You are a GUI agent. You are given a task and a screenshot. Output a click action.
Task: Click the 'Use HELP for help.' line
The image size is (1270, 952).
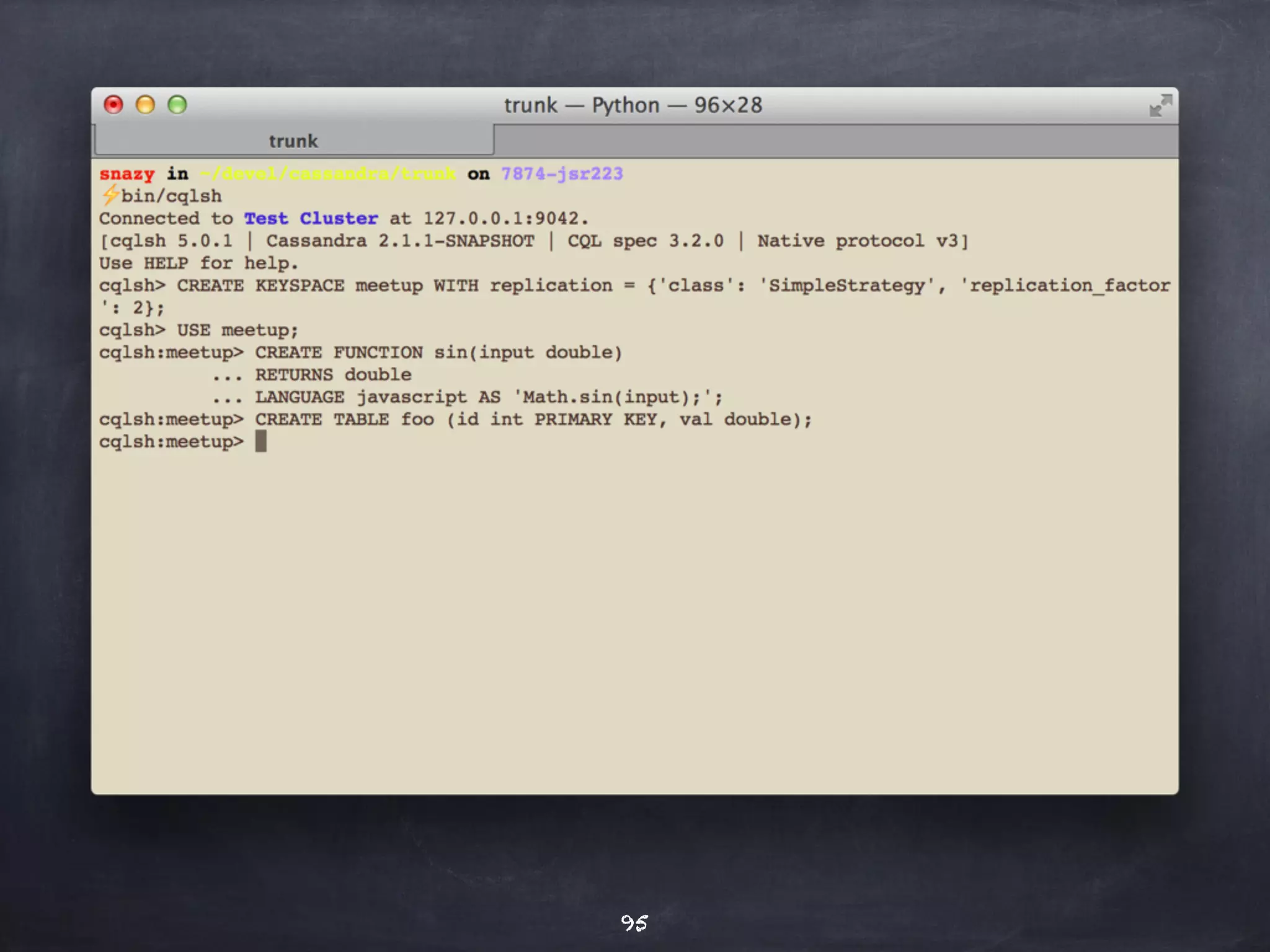(x=198, y=263)
